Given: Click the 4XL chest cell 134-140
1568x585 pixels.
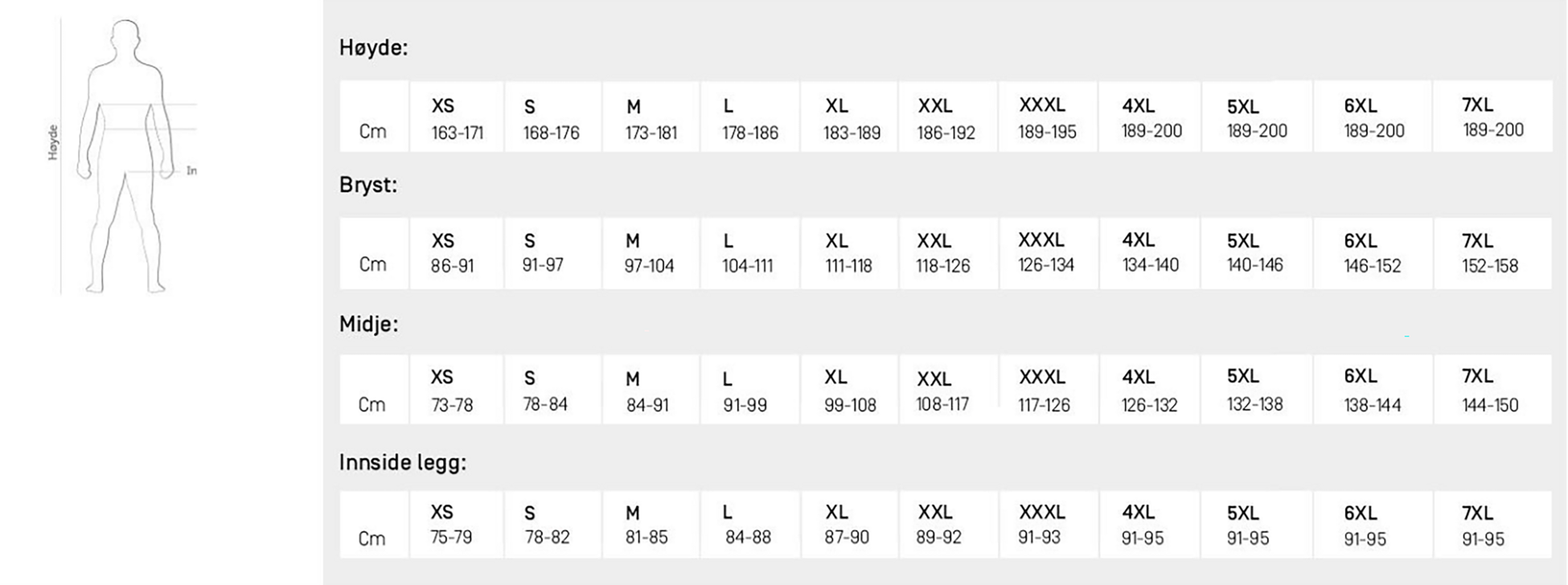Looking at the screenshot, I should point(1150,253).
